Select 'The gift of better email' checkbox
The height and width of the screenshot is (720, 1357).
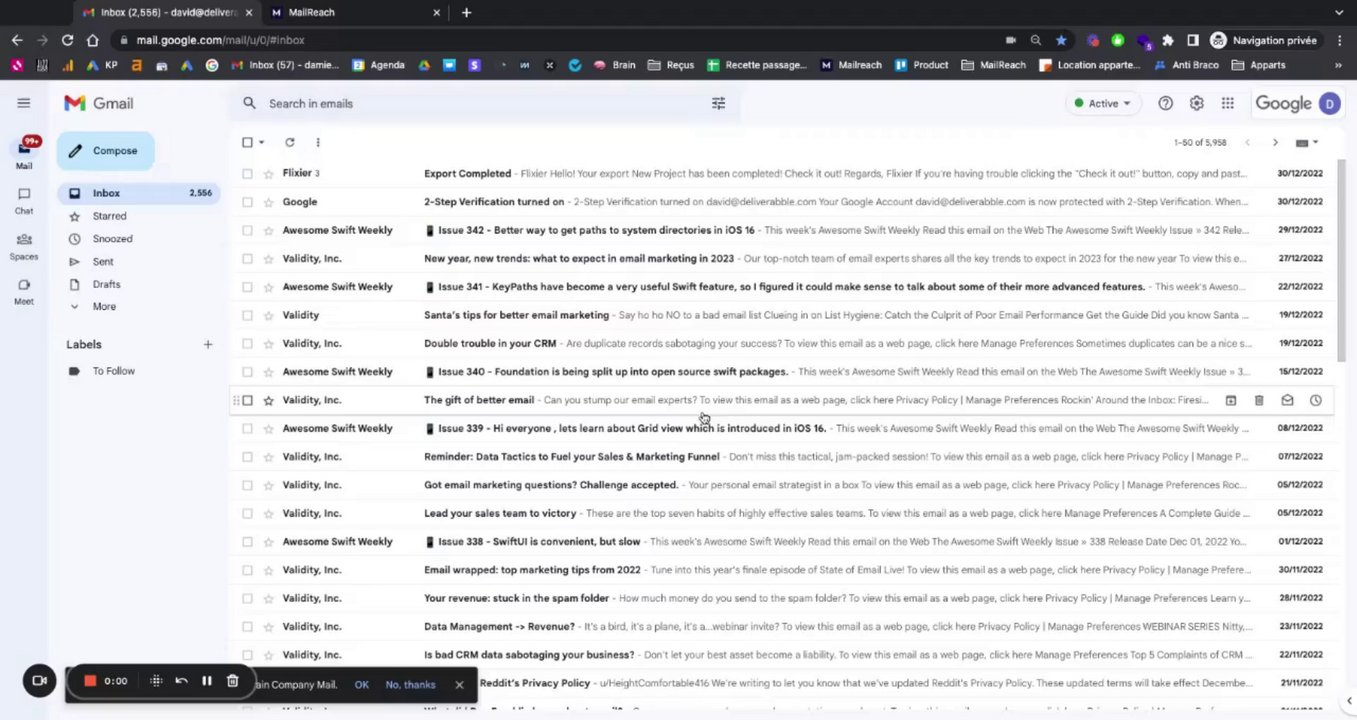coord(247,400)
